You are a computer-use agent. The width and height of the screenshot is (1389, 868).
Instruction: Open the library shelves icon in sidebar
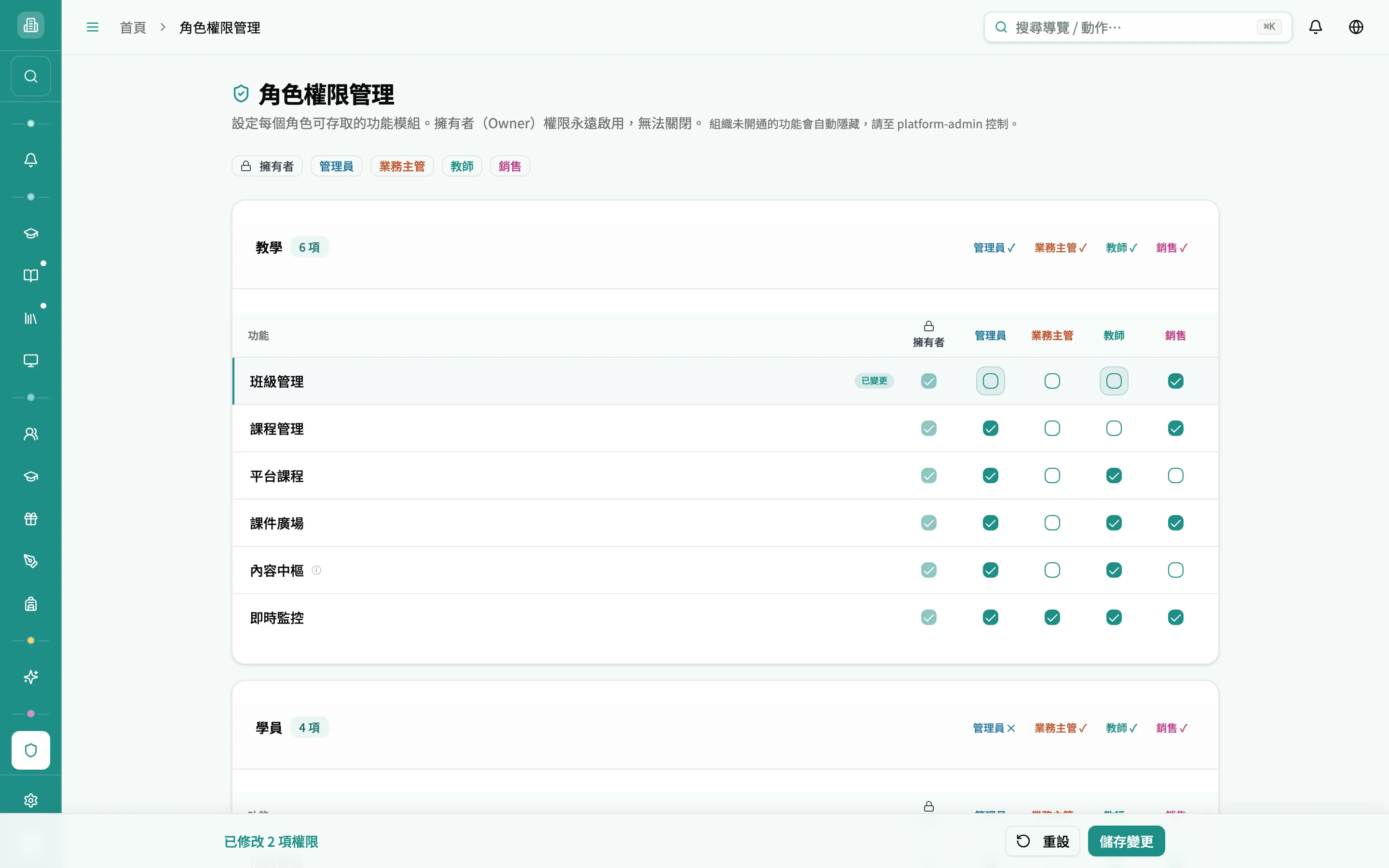click(30, 318)
